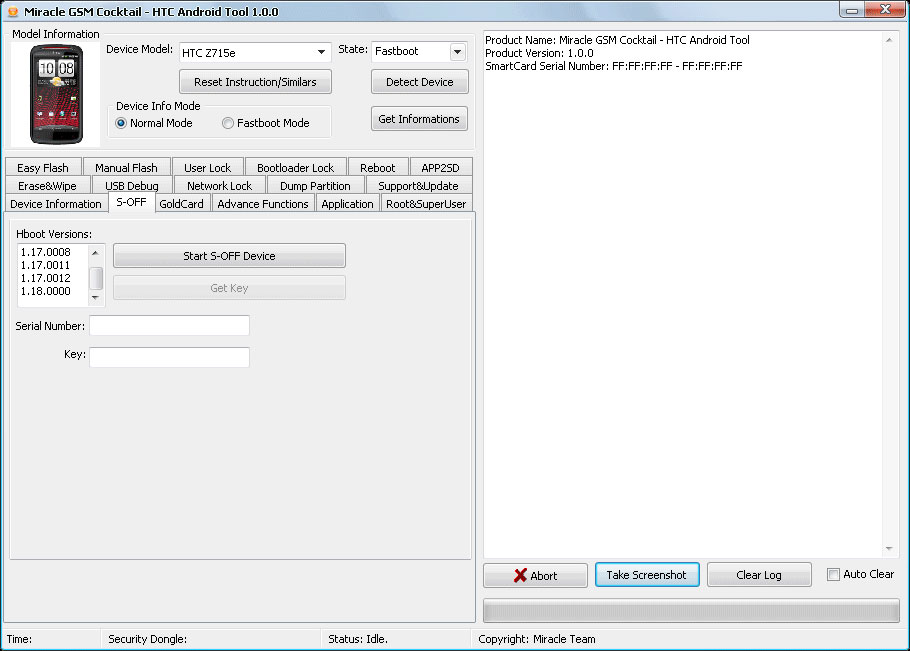Minimize the window
The height and width of the screenshot is (651, 910).
coord(852,10)
